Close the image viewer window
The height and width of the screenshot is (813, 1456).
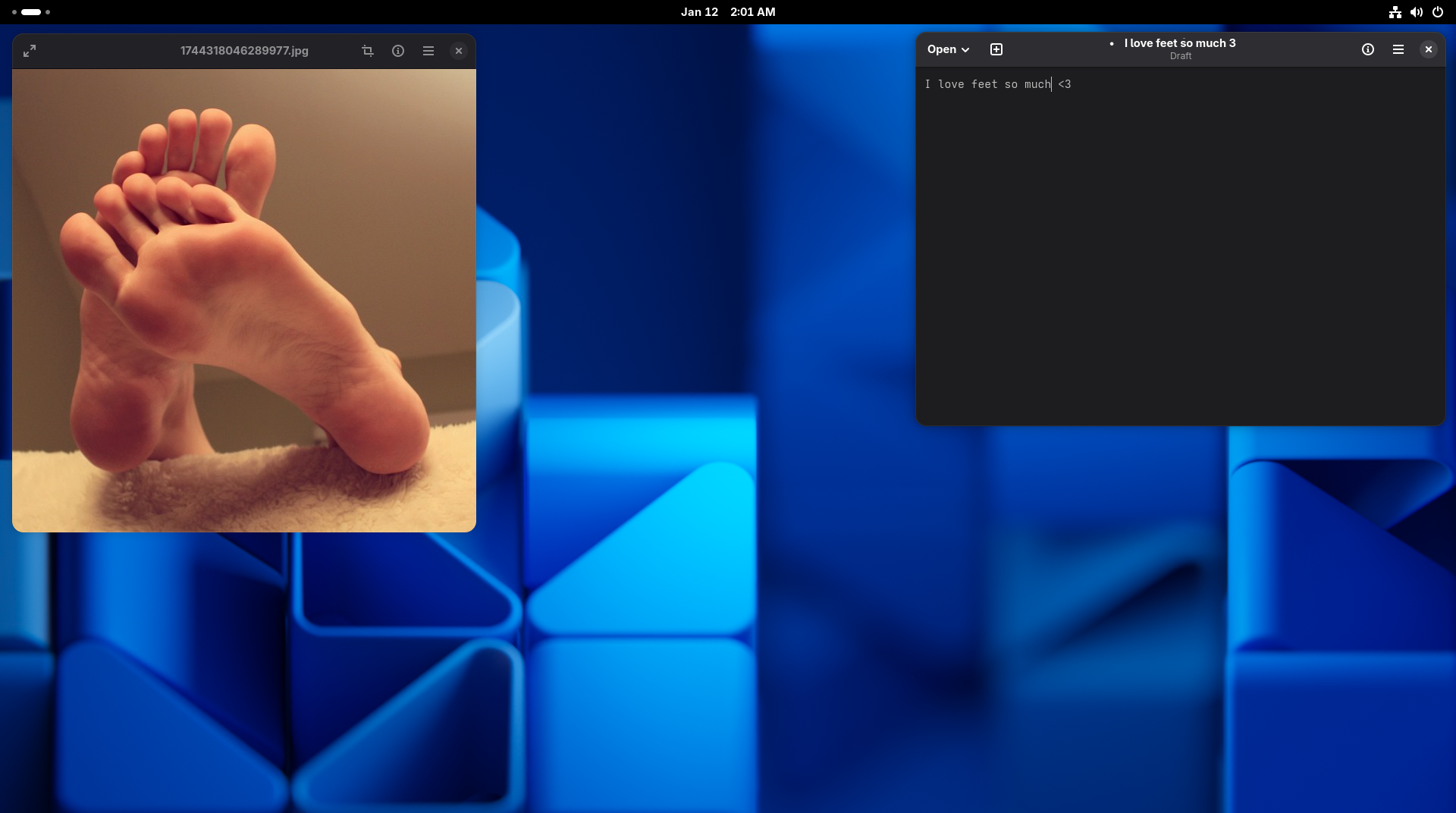(x=459, y=51)
